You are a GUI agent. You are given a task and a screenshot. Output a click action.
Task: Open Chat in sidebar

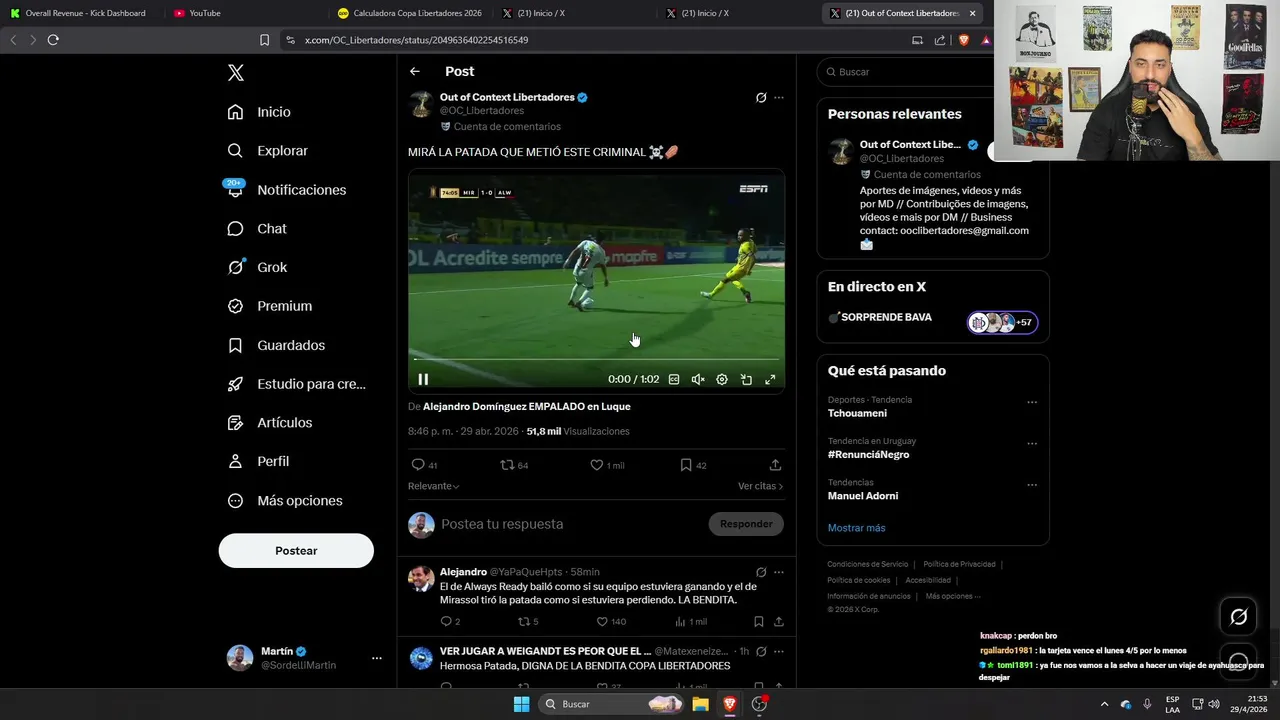257,229
